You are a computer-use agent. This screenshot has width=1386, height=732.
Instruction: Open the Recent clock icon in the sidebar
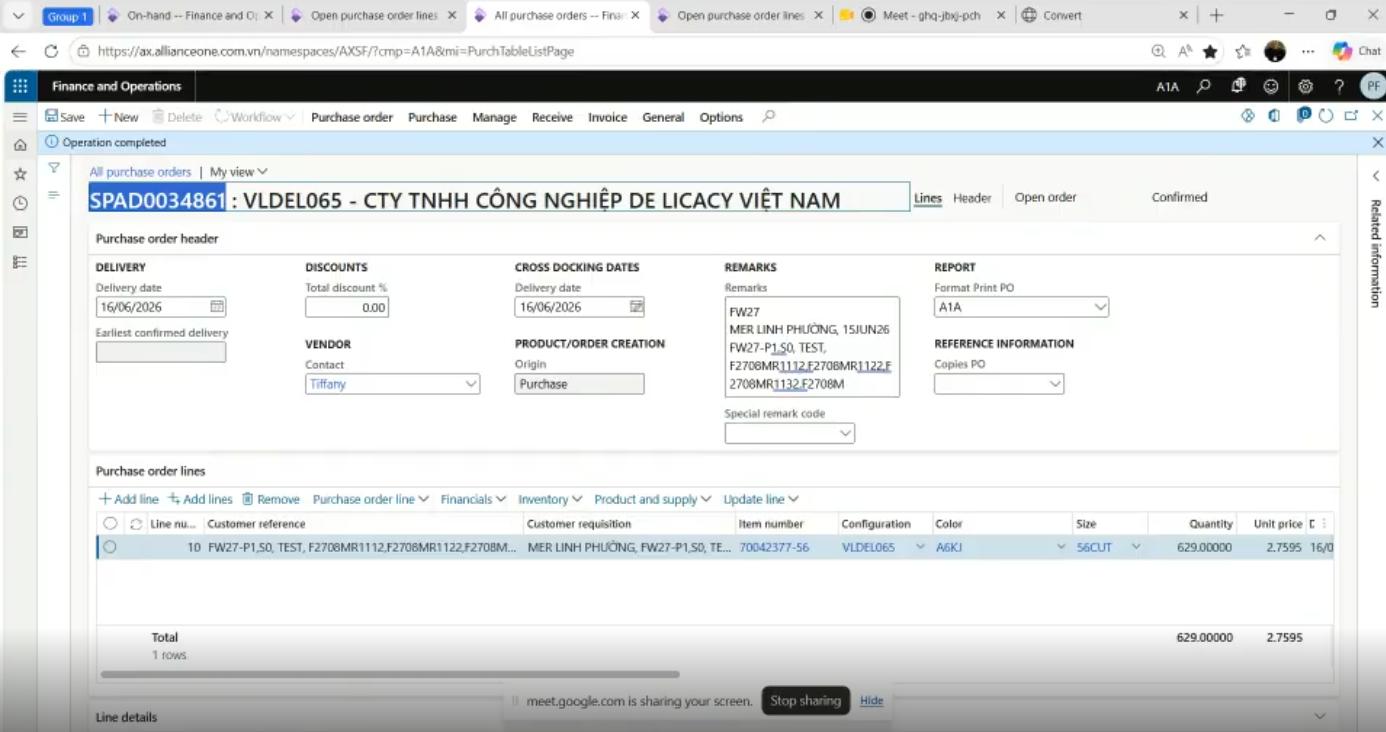[19, 203]
